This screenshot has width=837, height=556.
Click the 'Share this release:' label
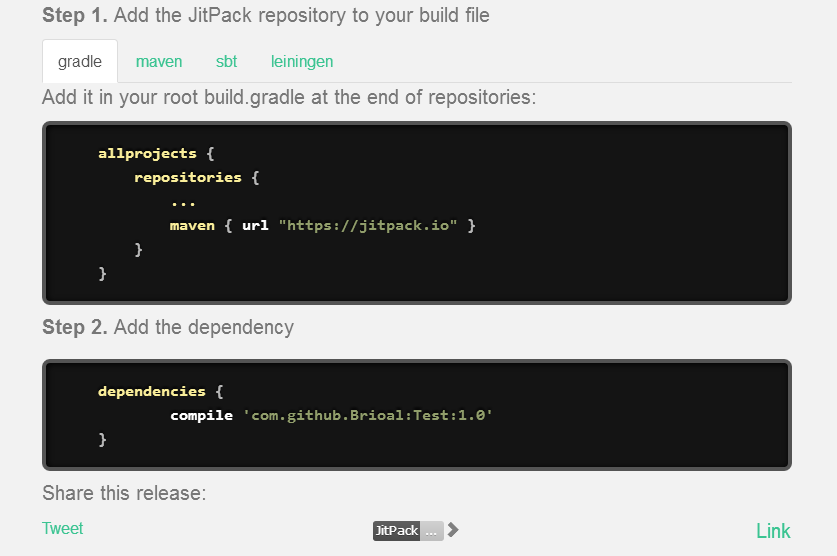pos(124,493)
